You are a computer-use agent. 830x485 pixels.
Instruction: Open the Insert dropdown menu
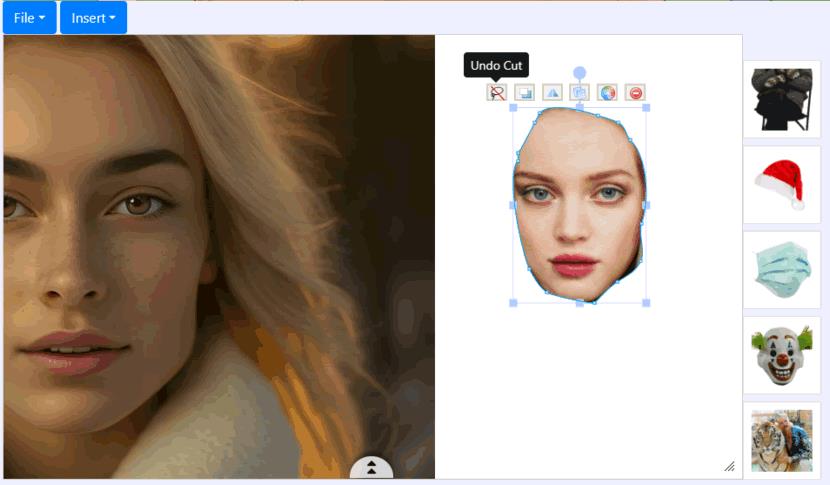(93, 17)
